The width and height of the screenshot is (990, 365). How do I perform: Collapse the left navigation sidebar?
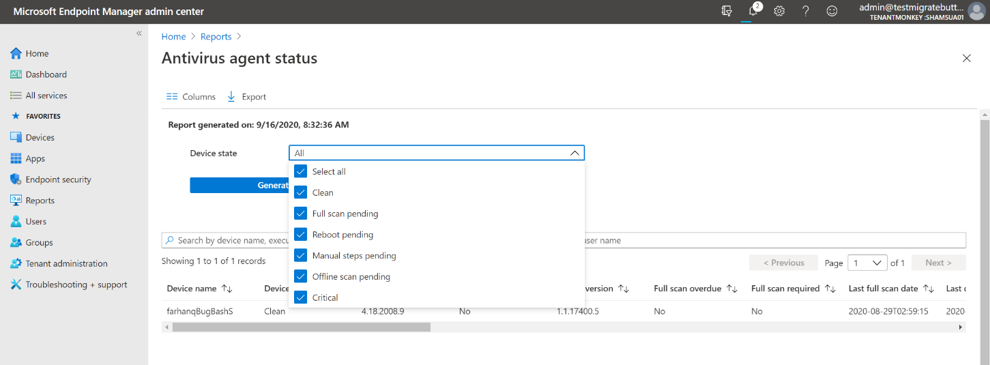click(x=139, y=33)
